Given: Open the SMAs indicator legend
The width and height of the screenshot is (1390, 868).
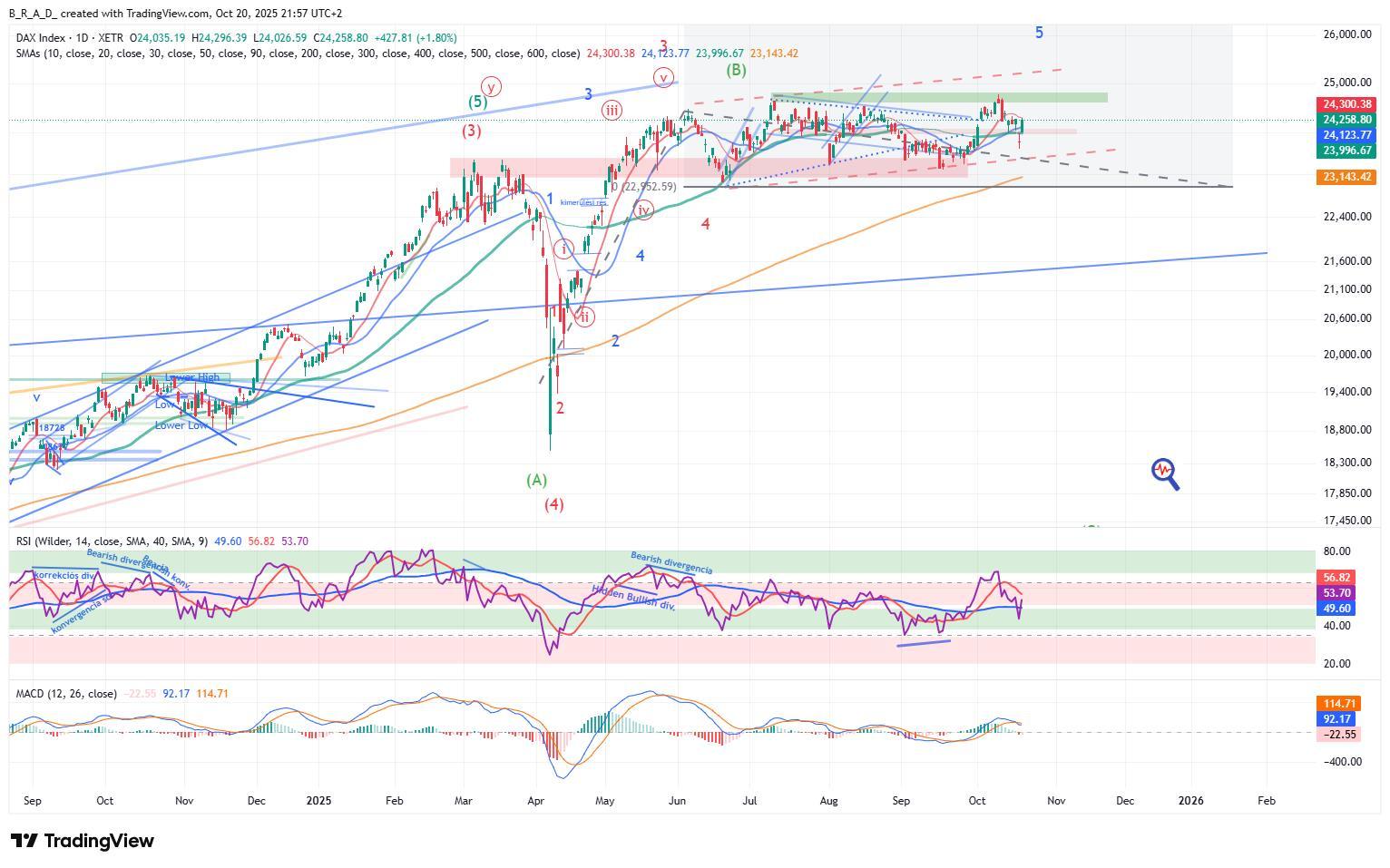Looking at the screenshot, I should click(298, 54).
